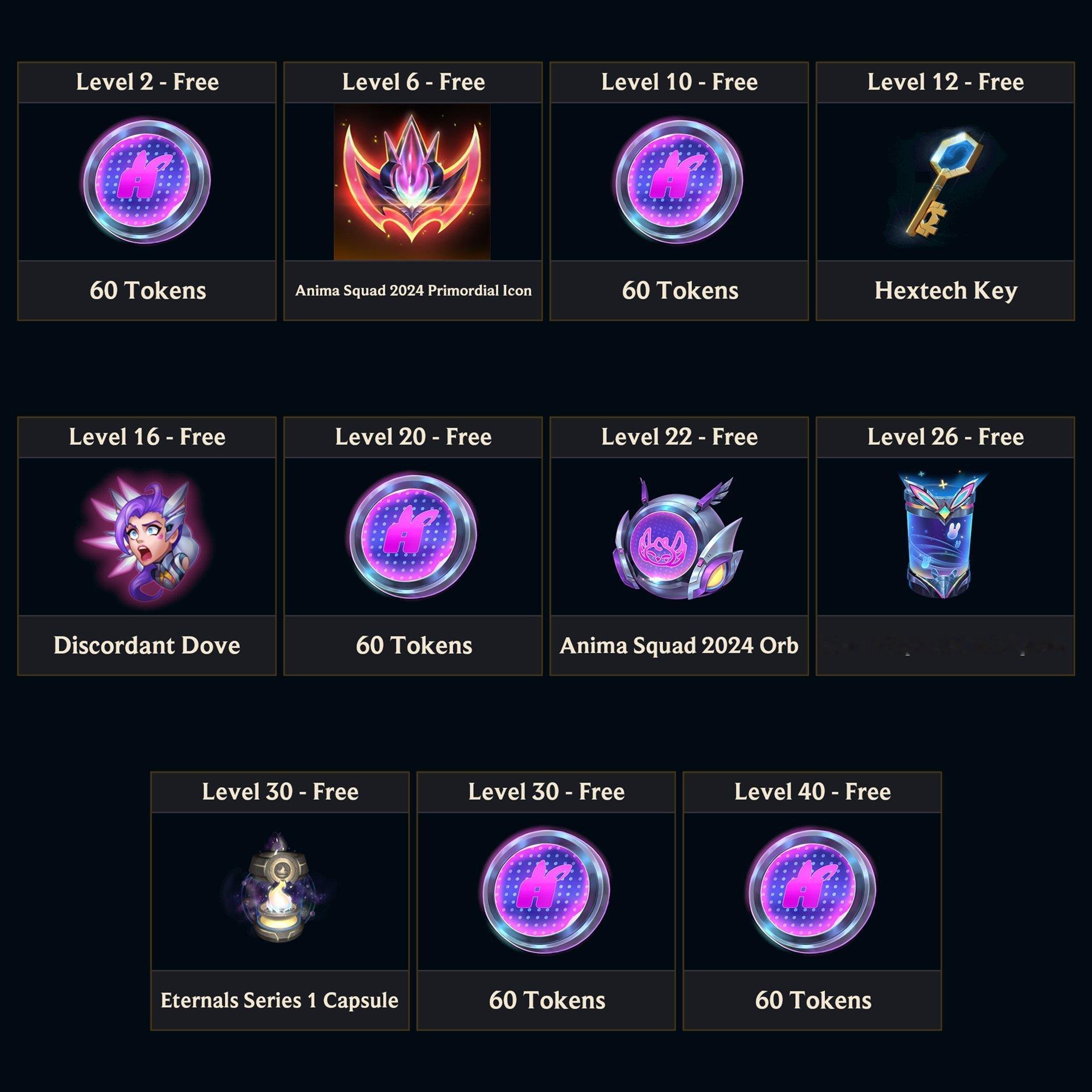Select the Anima Squad 2024 Primordial Icon image

pyautogui.click(x=412, y=181)
